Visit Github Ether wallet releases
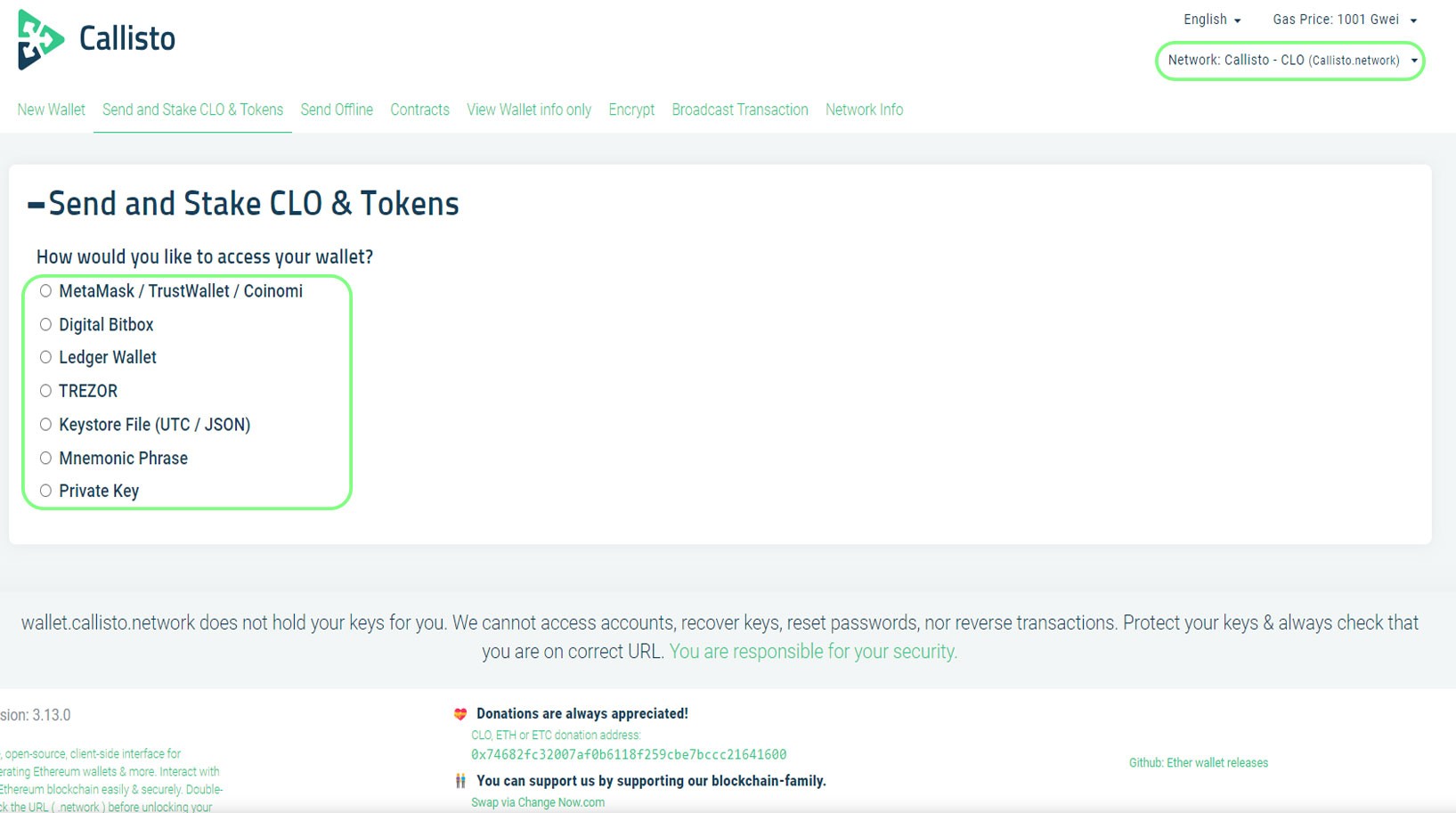This screenshot has height=813, width=1456. click(x=1198, y=762)
